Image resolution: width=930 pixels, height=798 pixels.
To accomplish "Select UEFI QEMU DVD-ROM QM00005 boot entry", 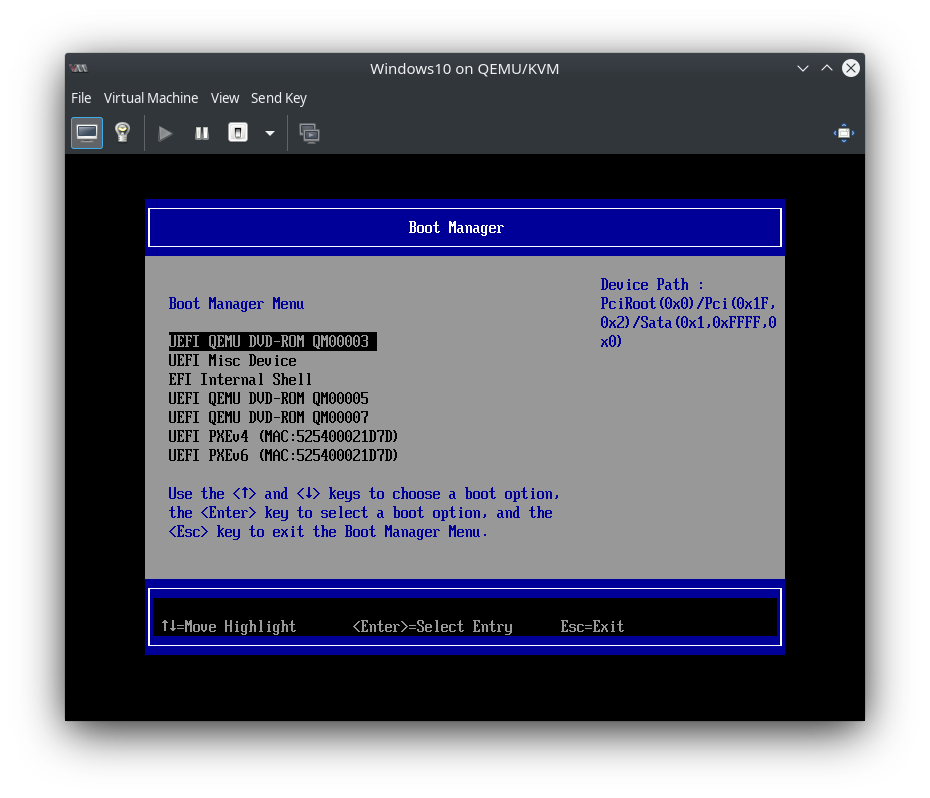I will pyautogui.click(x=269, y=399).
